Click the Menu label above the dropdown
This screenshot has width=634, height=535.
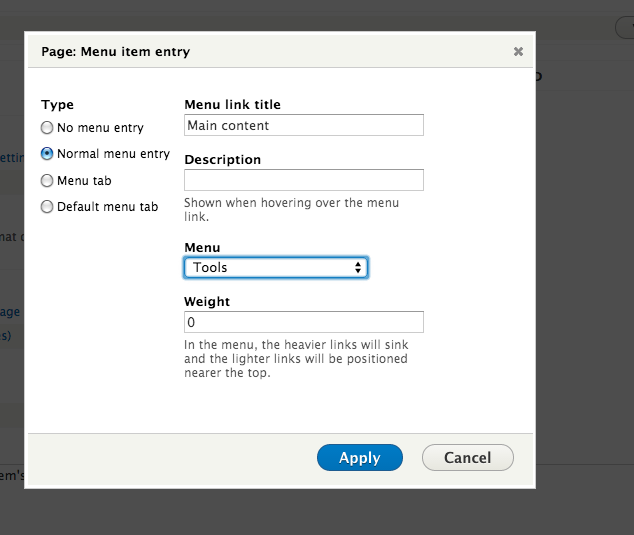pyautogui.click(x=203, y=248)
